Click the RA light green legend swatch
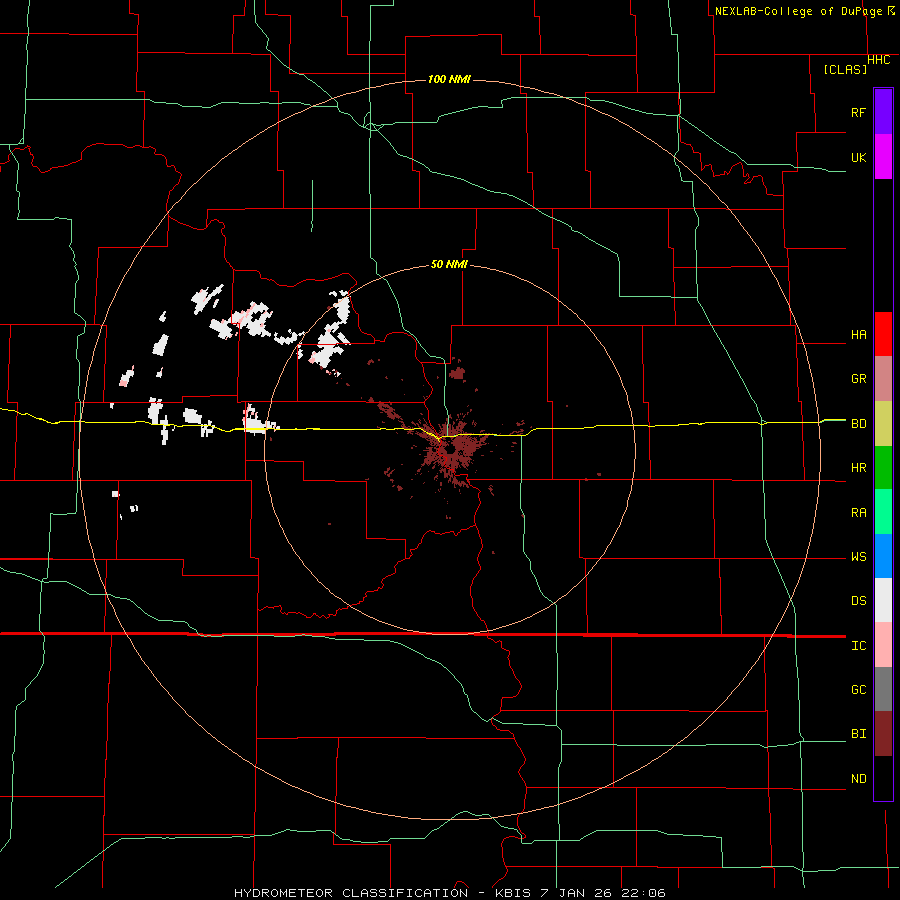The width and height of the screenshot is (900, 900). click(883, 512)
